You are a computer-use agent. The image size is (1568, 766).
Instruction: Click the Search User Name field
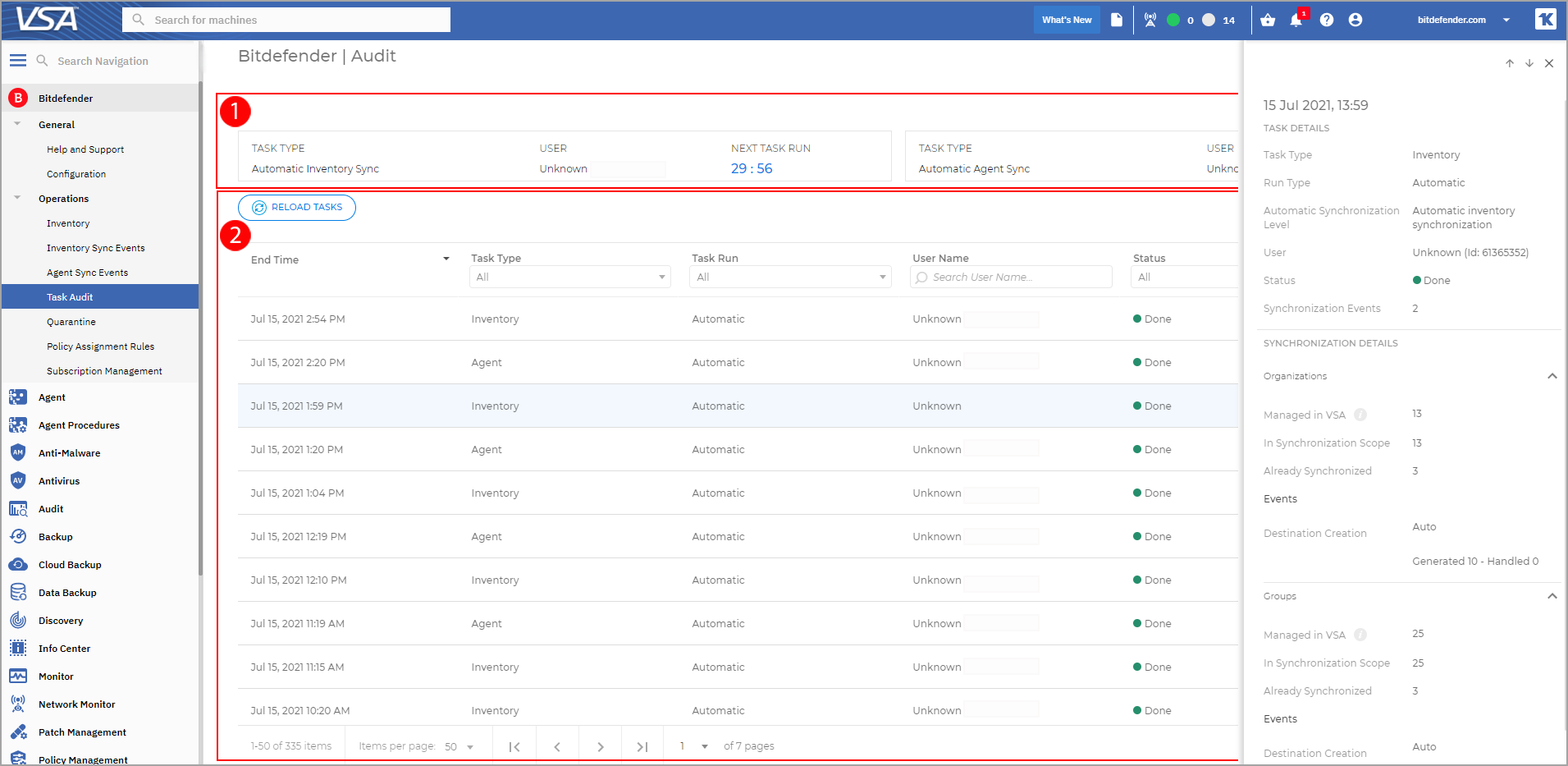1011,278
